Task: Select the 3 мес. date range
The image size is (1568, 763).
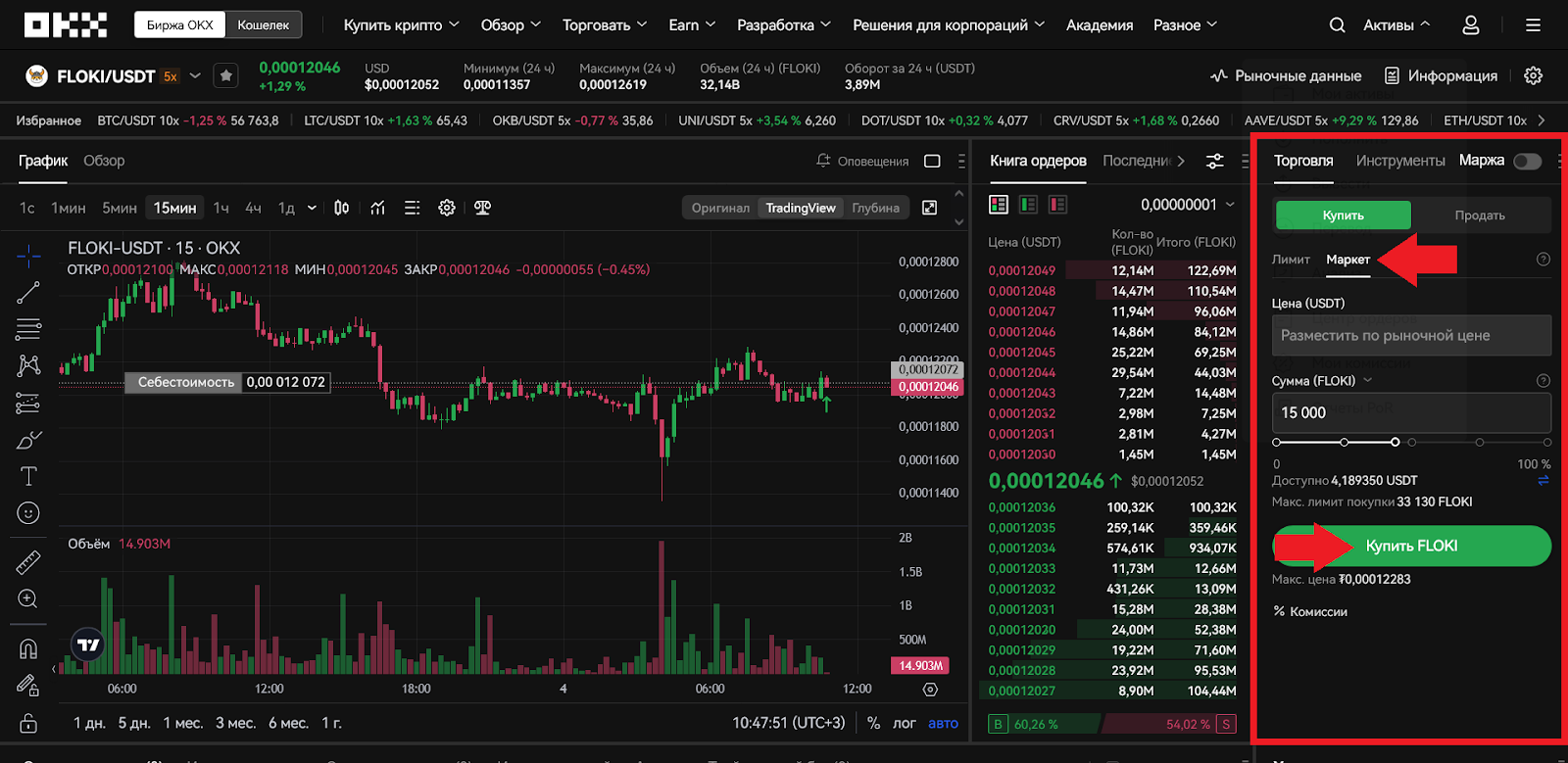Action: (235, 723)
